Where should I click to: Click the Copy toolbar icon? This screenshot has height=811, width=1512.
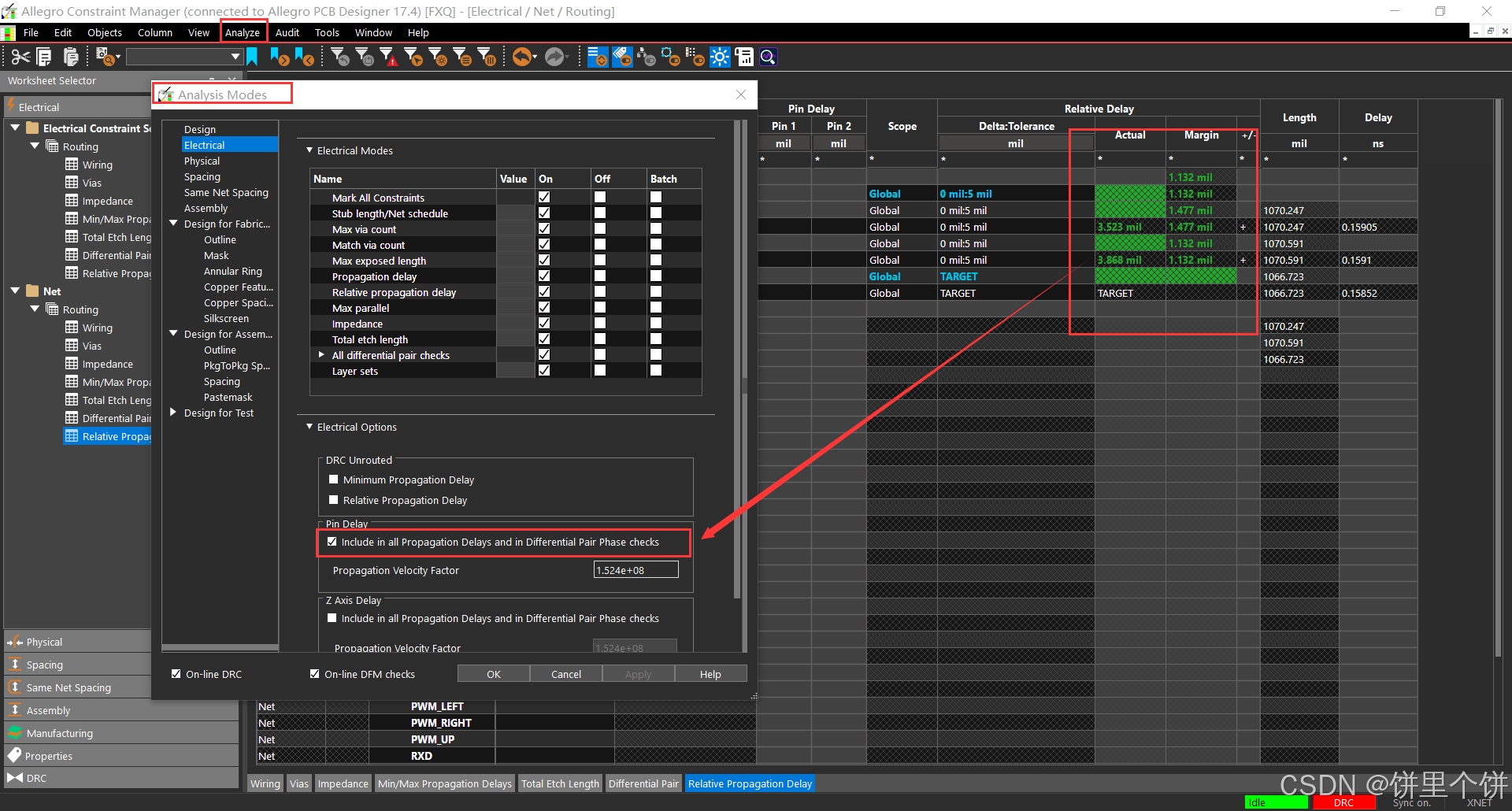45,57
